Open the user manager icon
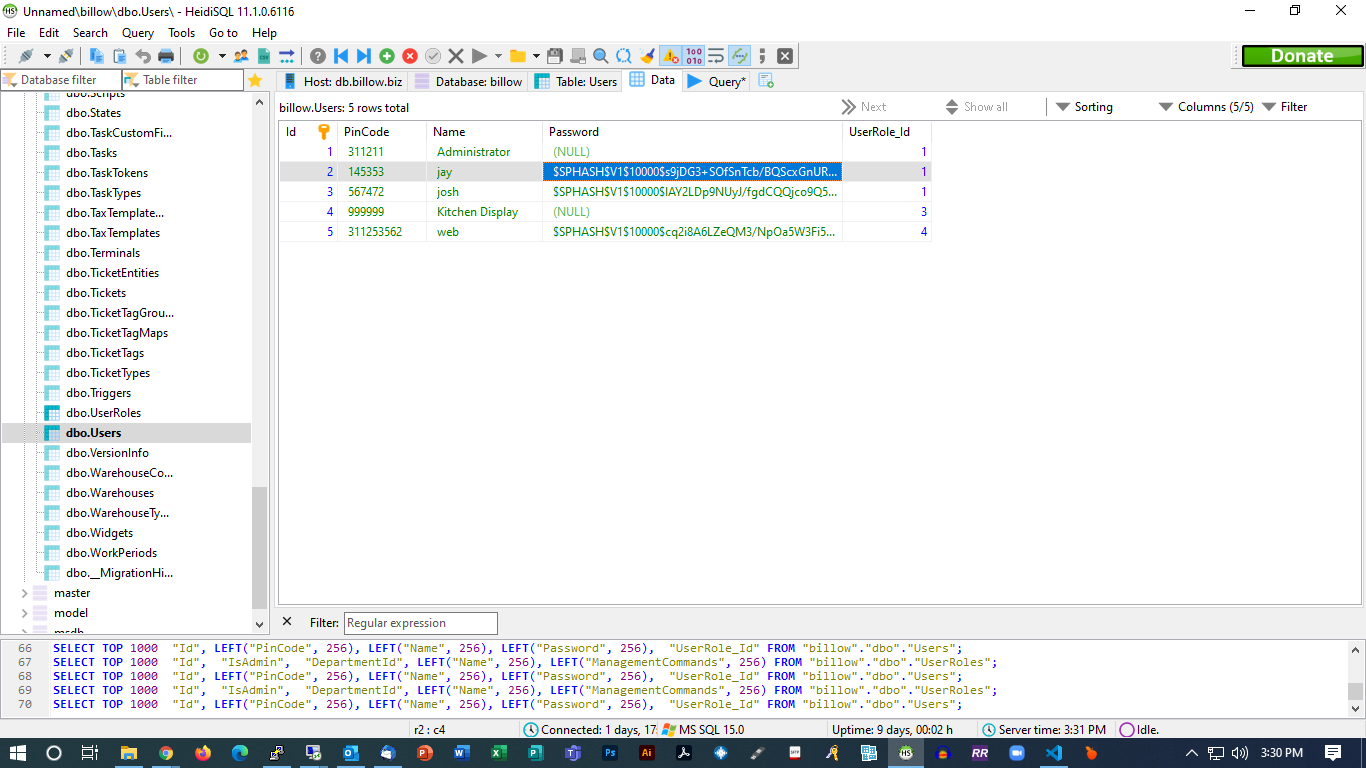The width and height of the screenshot is (1366, 768). tap(241, 56)
